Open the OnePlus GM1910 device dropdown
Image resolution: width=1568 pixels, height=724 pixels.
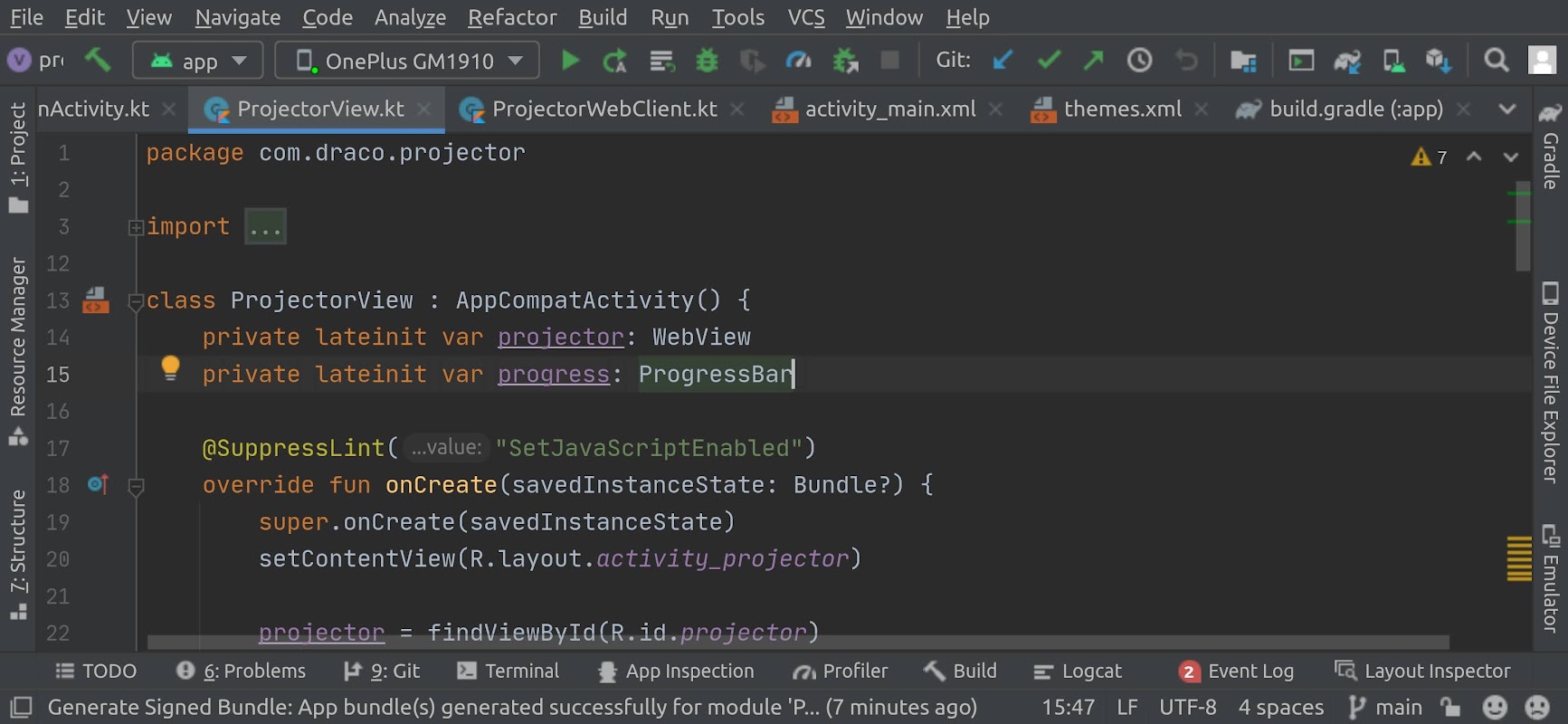408,61
